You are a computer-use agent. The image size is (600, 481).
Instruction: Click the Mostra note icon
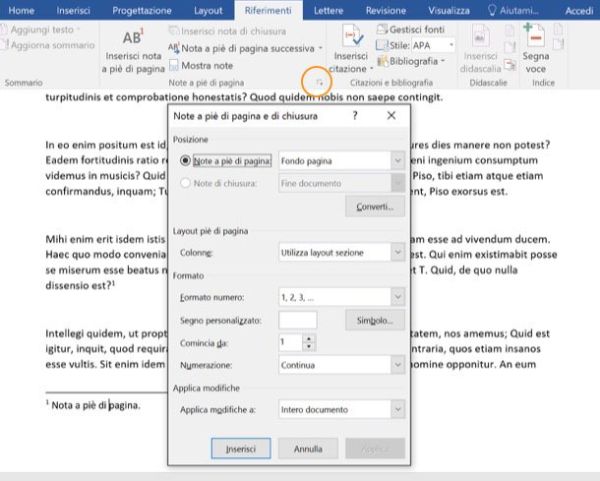point(174,65)
